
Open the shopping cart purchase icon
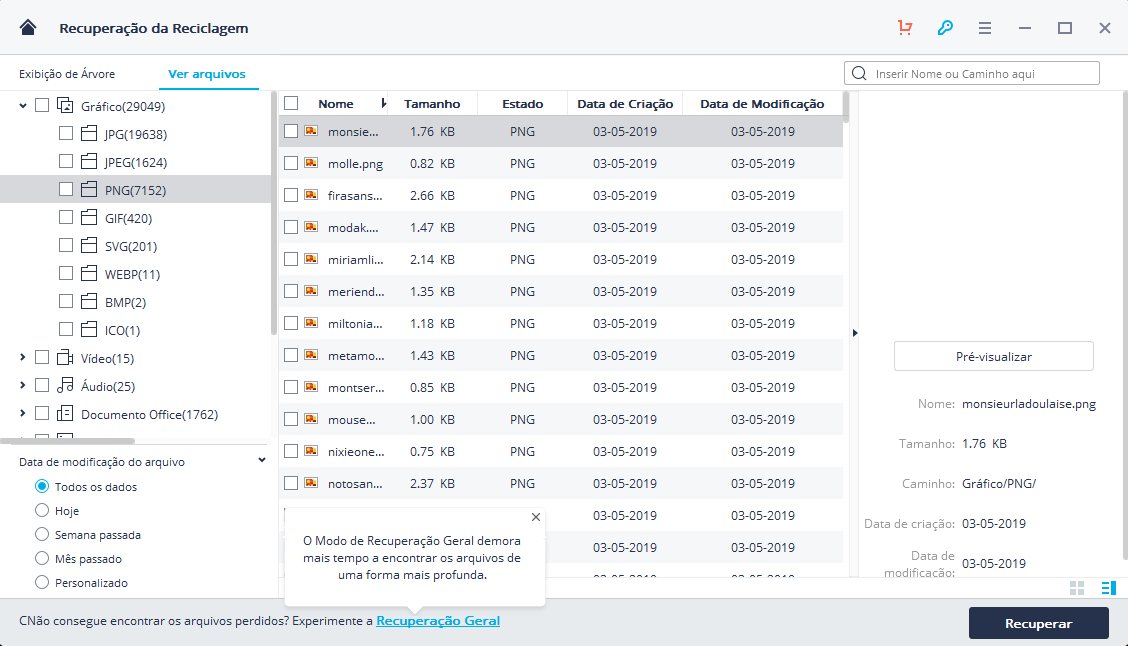tap(905, 28)
